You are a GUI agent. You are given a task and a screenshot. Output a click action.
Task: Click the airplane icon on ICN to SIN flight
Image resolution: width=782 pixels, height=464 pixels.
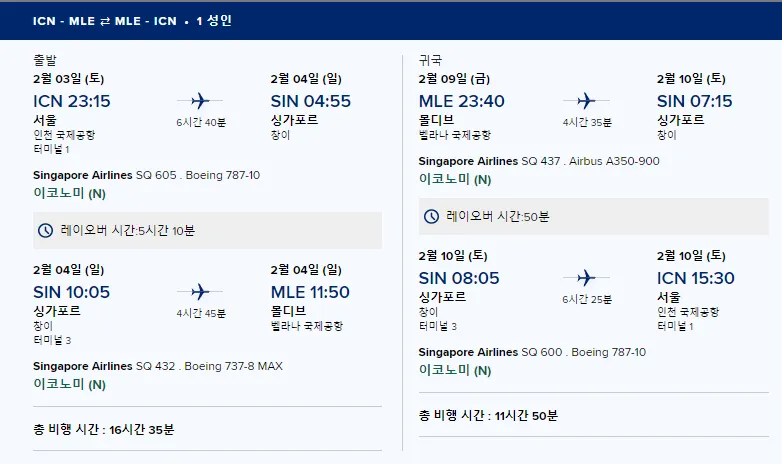coord(200,101)
